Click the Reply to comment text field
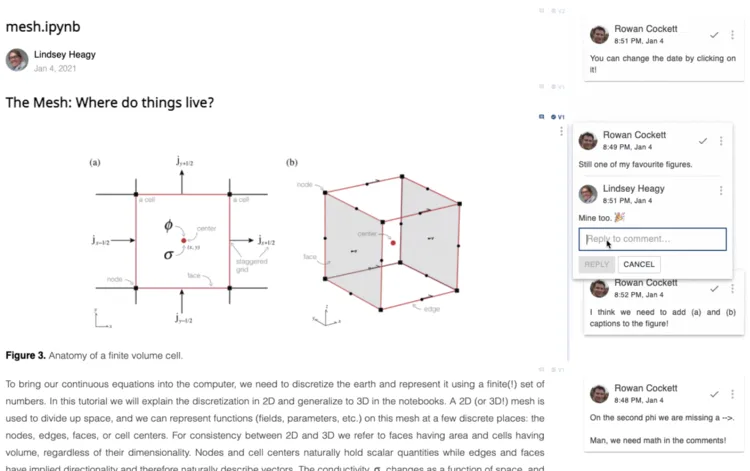This screenshot has width=750, height=471. tap(652, 239)
